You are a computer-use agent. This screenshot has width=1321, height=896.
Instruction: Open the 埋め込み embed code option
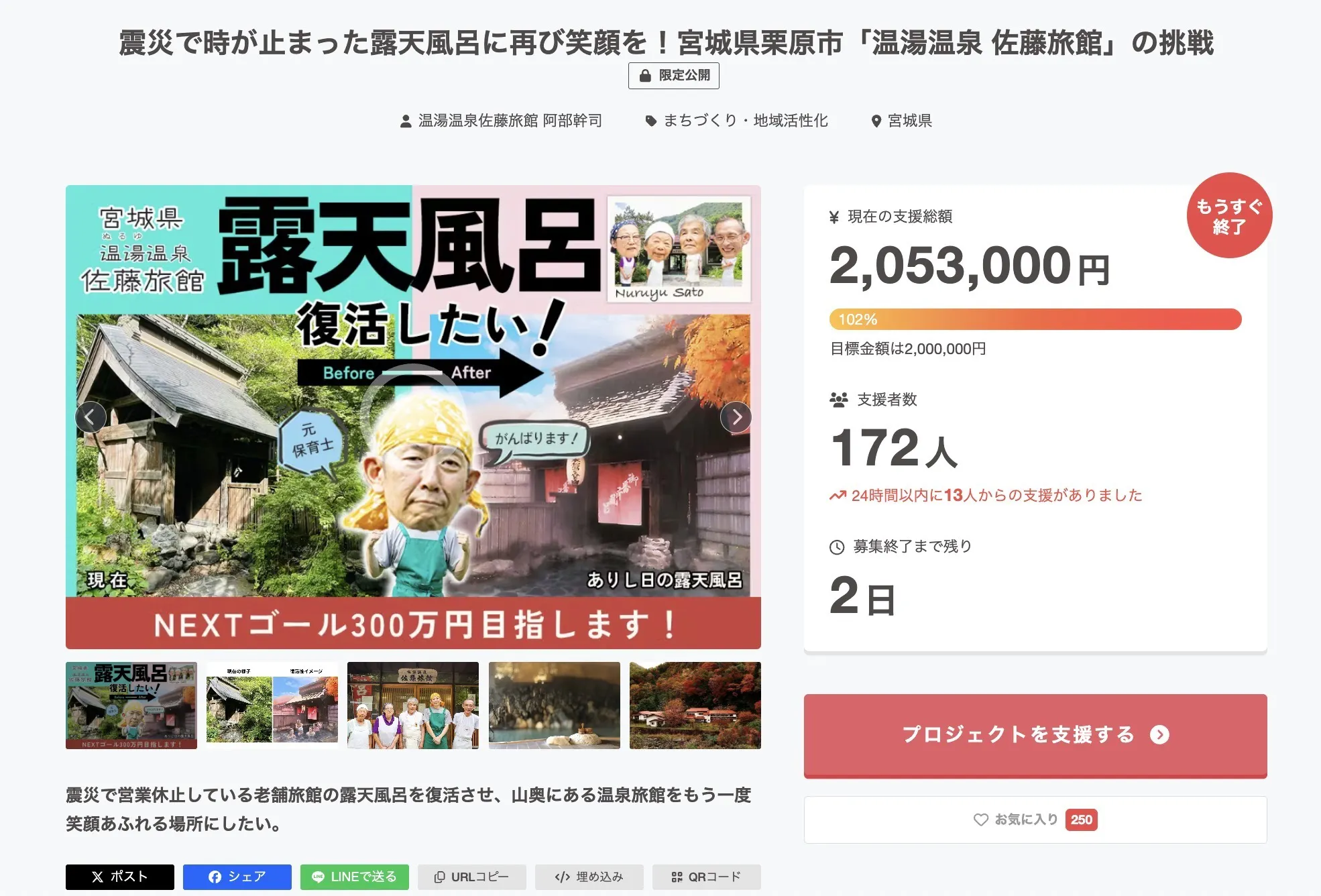pyautogui.click(x=589, y=877)
